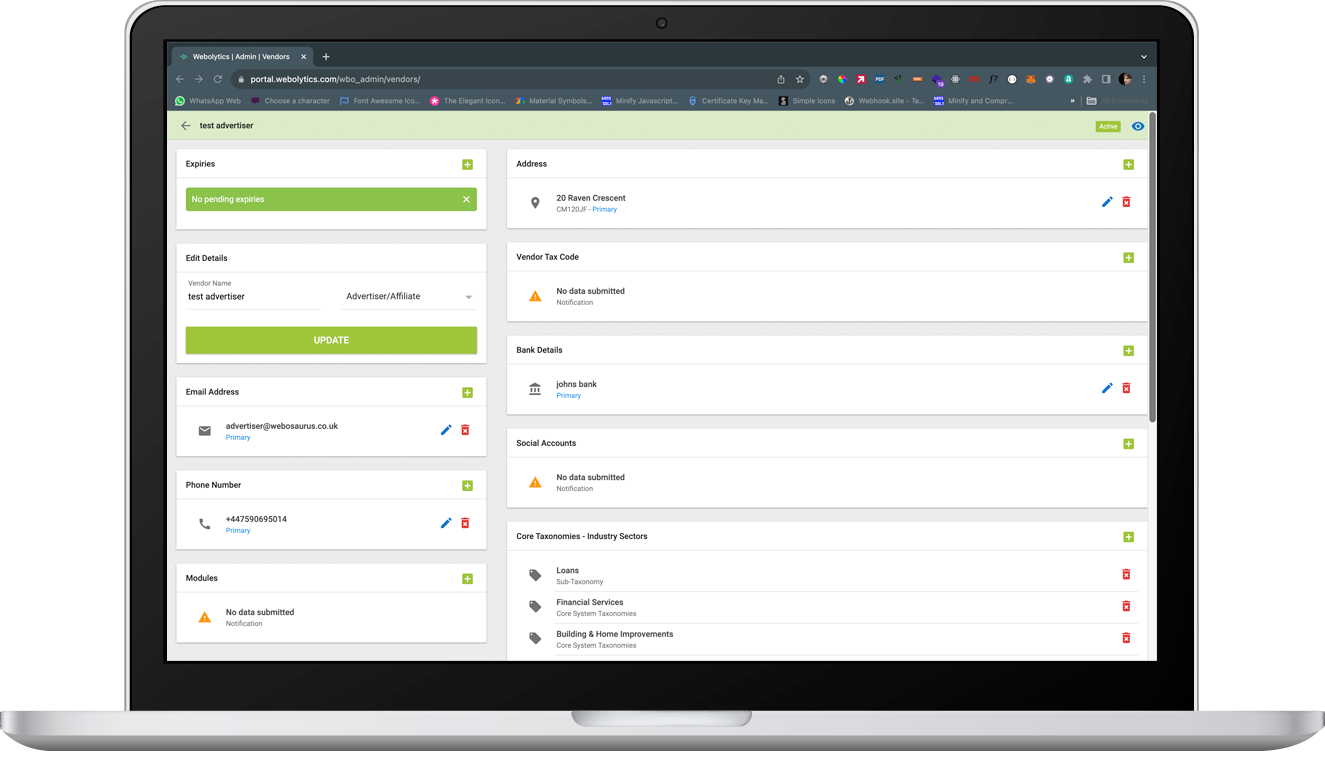The height and width of the screenshot is (780, 1325).
Task: Edit the 20 Raven Crescent address
Action: pyautogui.click(x=1106, y=201)
